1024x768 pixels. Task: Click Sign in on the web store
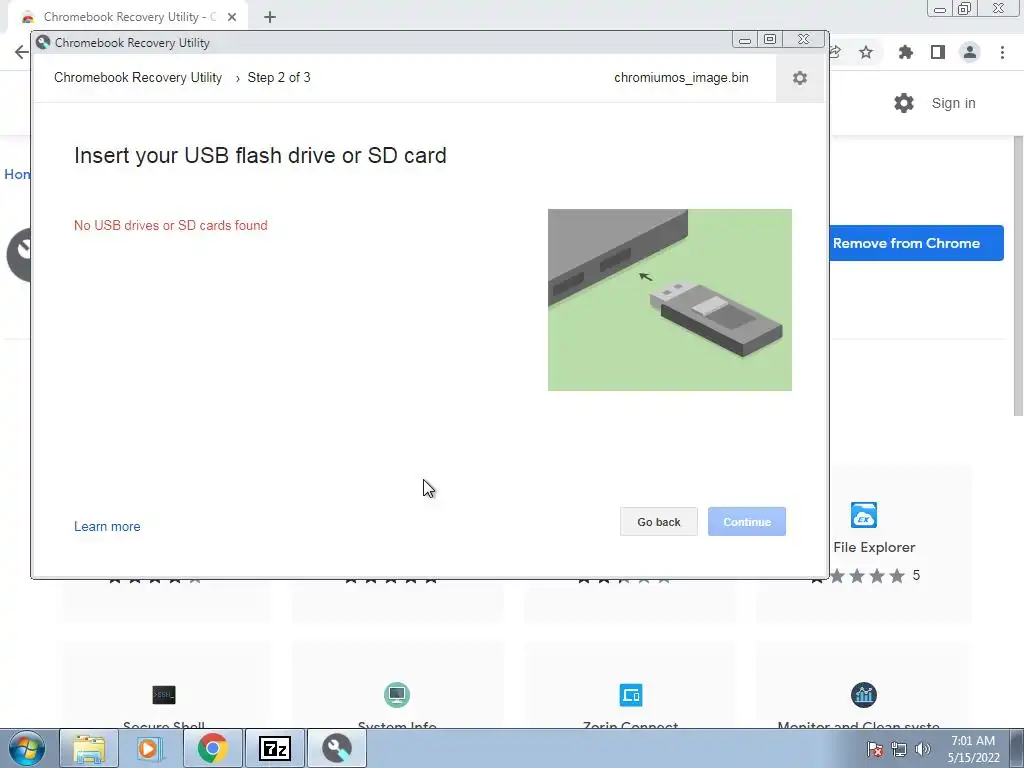pos(953,103)
